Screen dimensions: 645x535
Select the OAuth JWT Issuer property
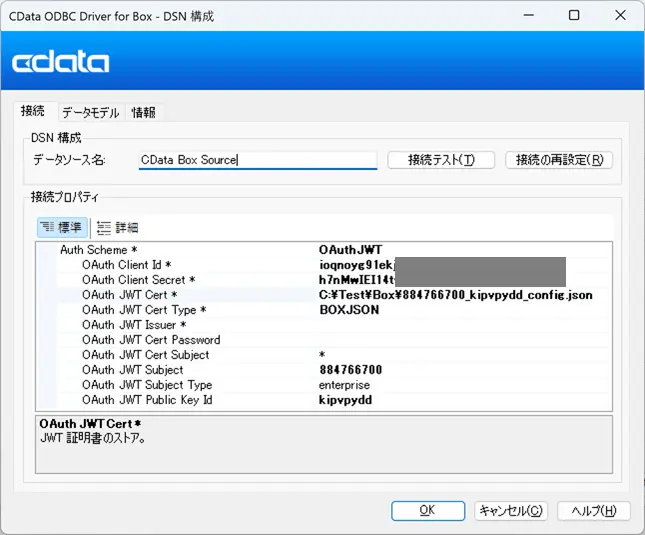(132, 325)
